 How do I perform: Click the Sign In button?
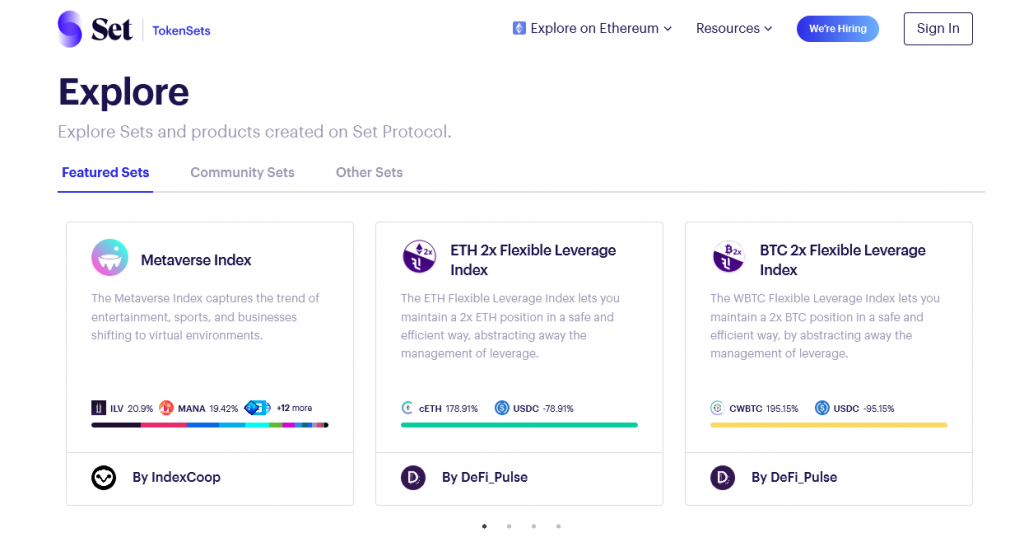pyautogui.click(x=938, y=29)
